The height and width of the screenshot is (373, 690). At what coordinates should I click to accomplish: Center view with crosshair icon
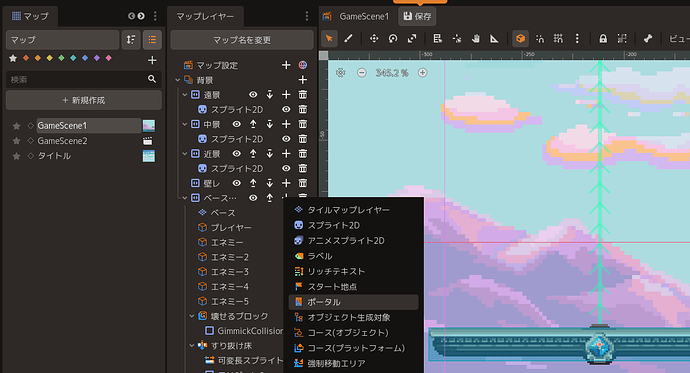coord(341,73)
